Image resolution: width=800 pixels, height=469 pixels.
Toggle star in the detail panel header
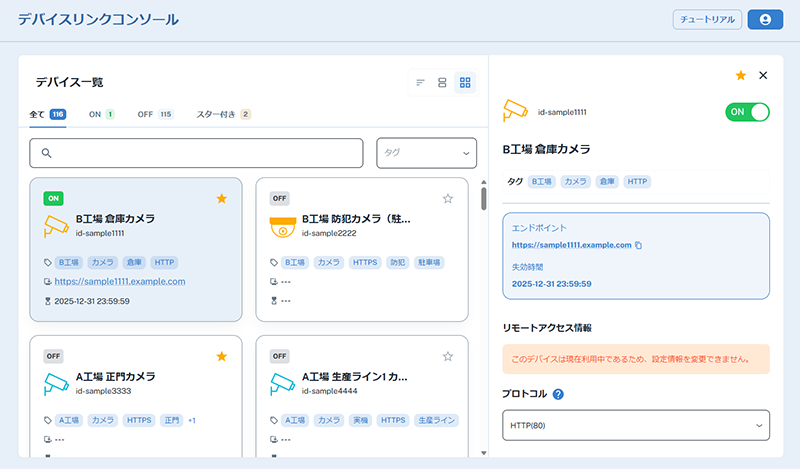coord(740,75)
